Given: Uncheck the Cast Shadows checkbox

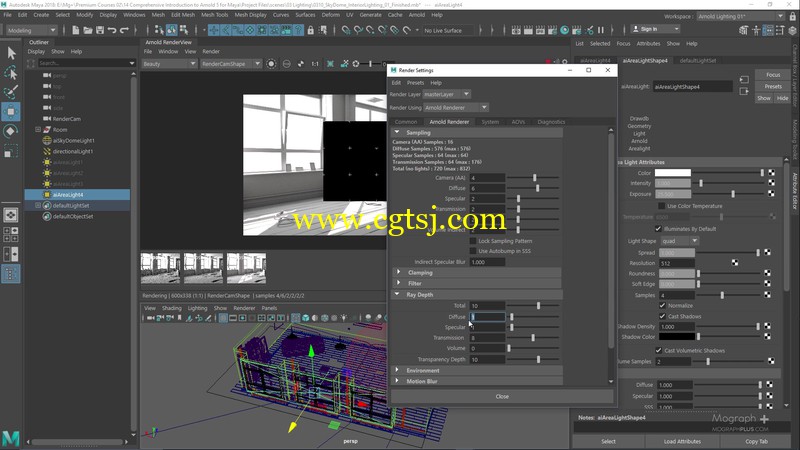Looking at the screenshot, I should pos(662,316).
